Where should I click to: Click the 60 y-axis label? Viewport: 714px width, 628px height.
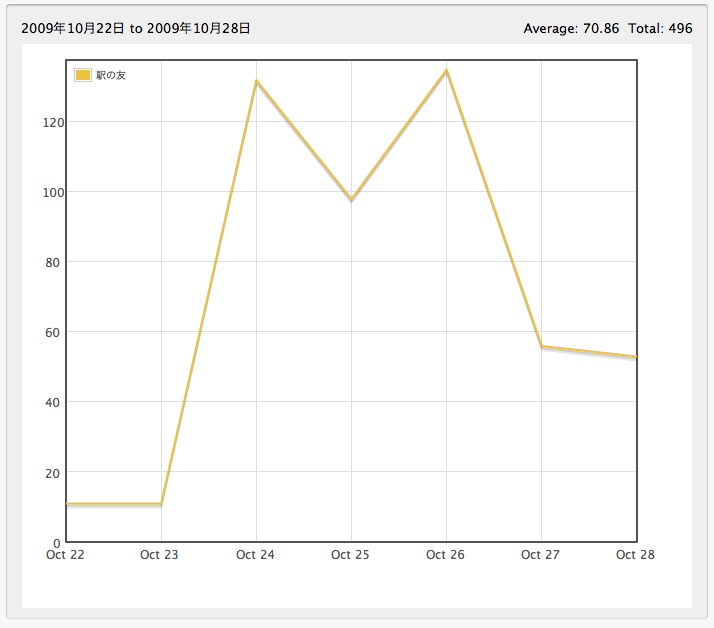click(50, 332)
